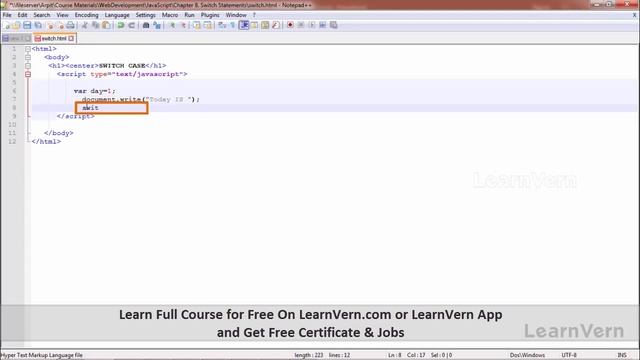Open the Search menu

pos(42,15)
